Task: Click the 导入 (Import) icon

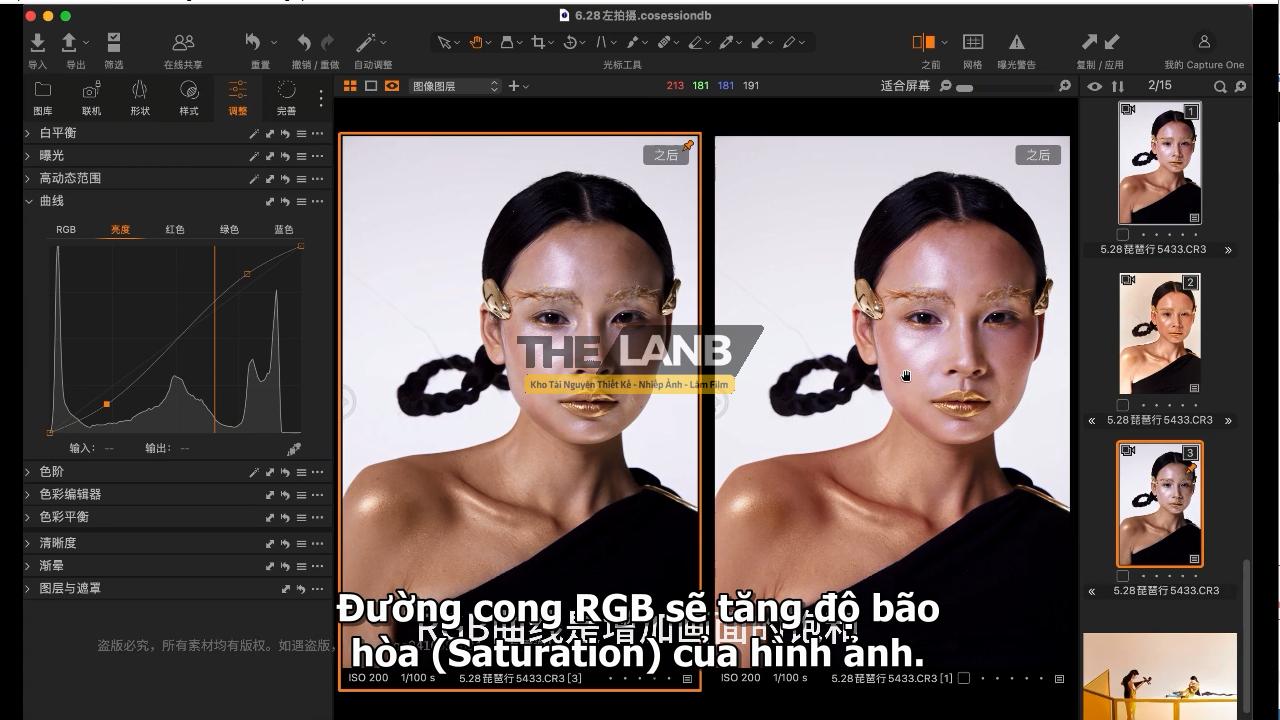Action: pyautogui.click(x=37, y=42)
